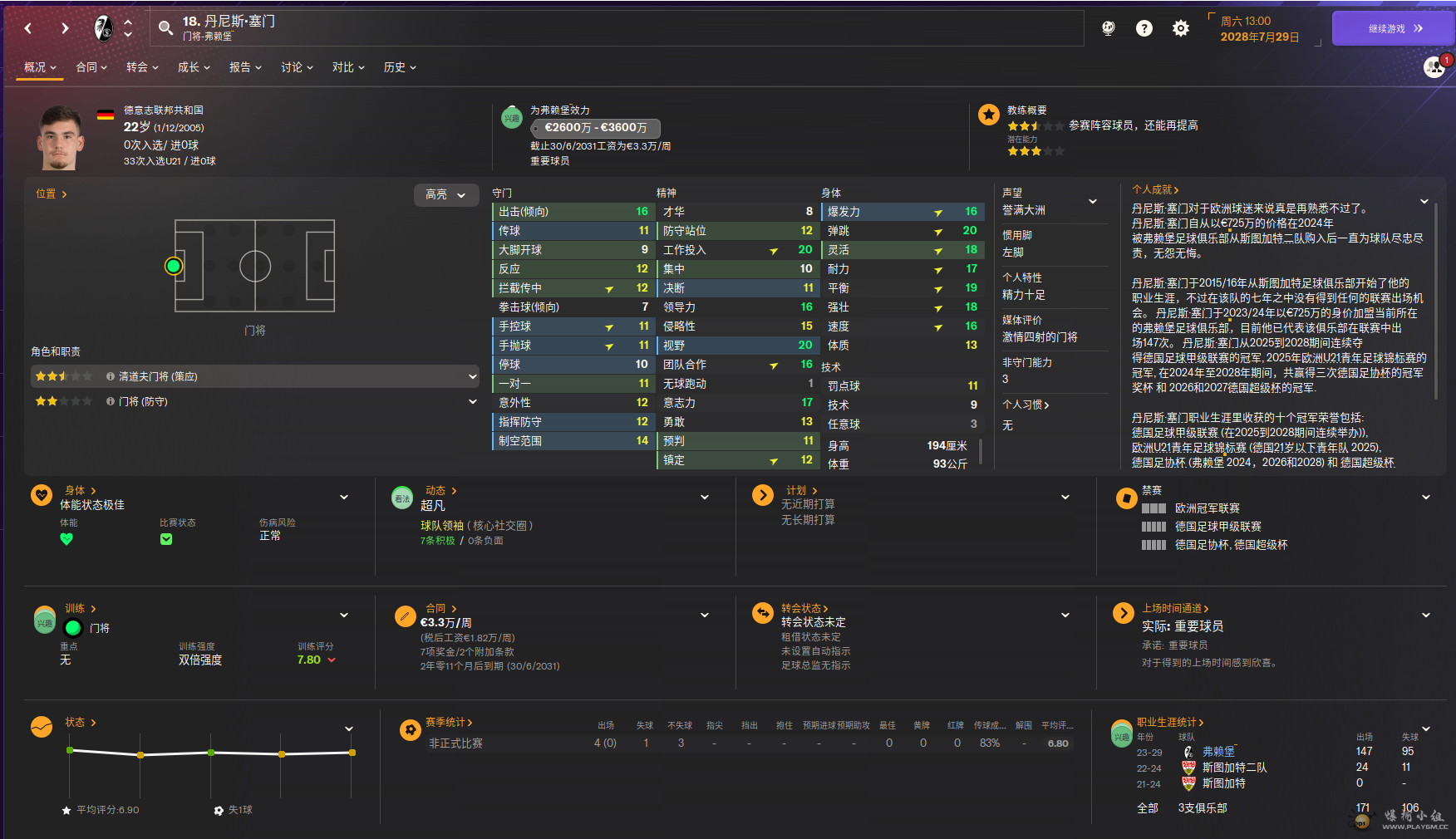This screenshot has width=1456, height=839.
Task: Click the coach summary star icon
Action: pyautogui.click(x=989, y=115)
